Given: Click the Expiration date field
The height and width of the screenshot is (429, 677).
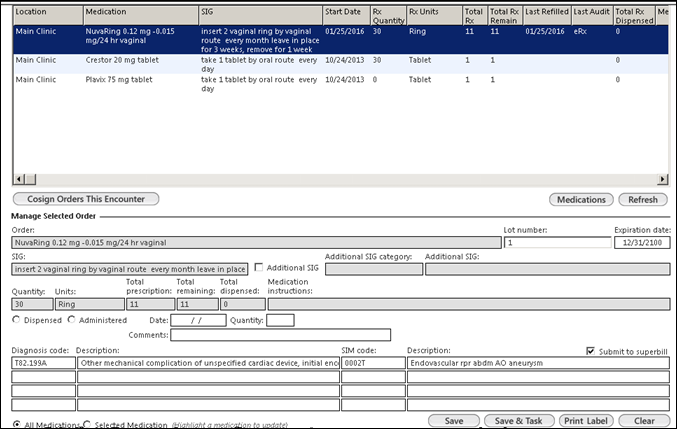Looking at the screenshot, I should [x=642, y=243].
